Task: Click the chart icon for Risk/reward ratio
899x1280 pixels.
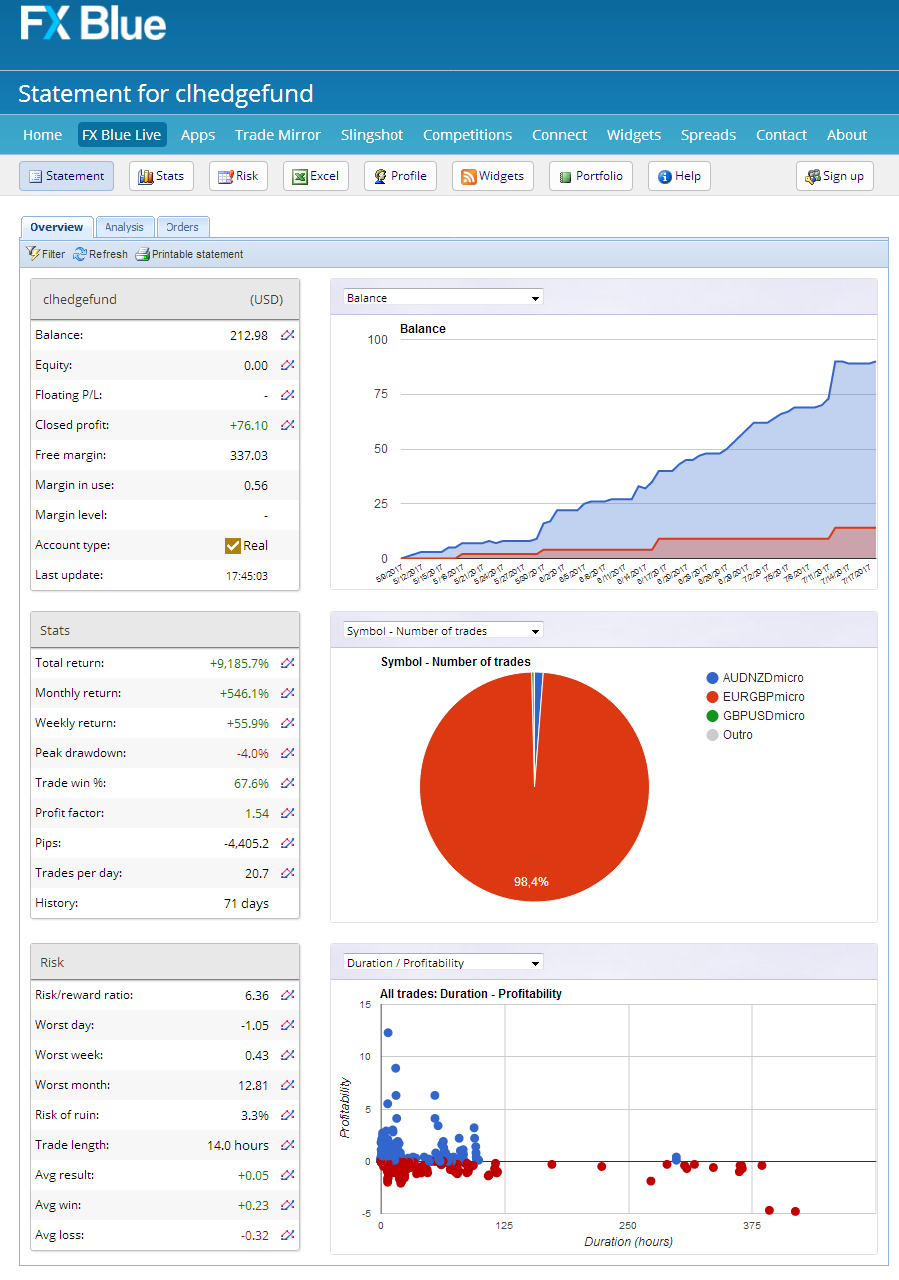Action: click(287, 995)
